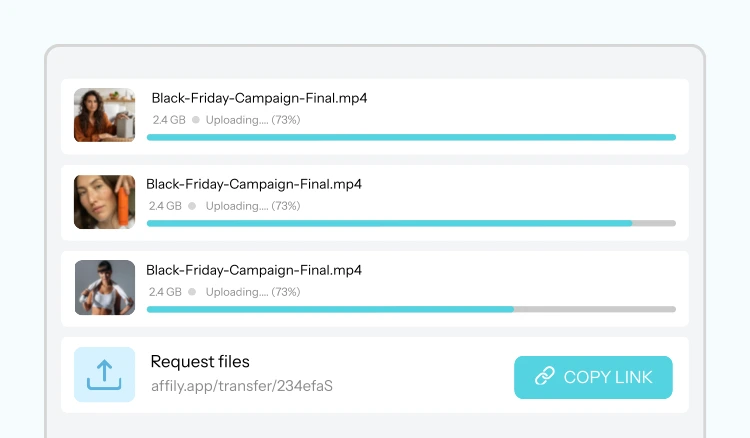This screenshot has width=750, height=438.
Task: Click the gray status dot in second upload row
Action: [193, 206]
